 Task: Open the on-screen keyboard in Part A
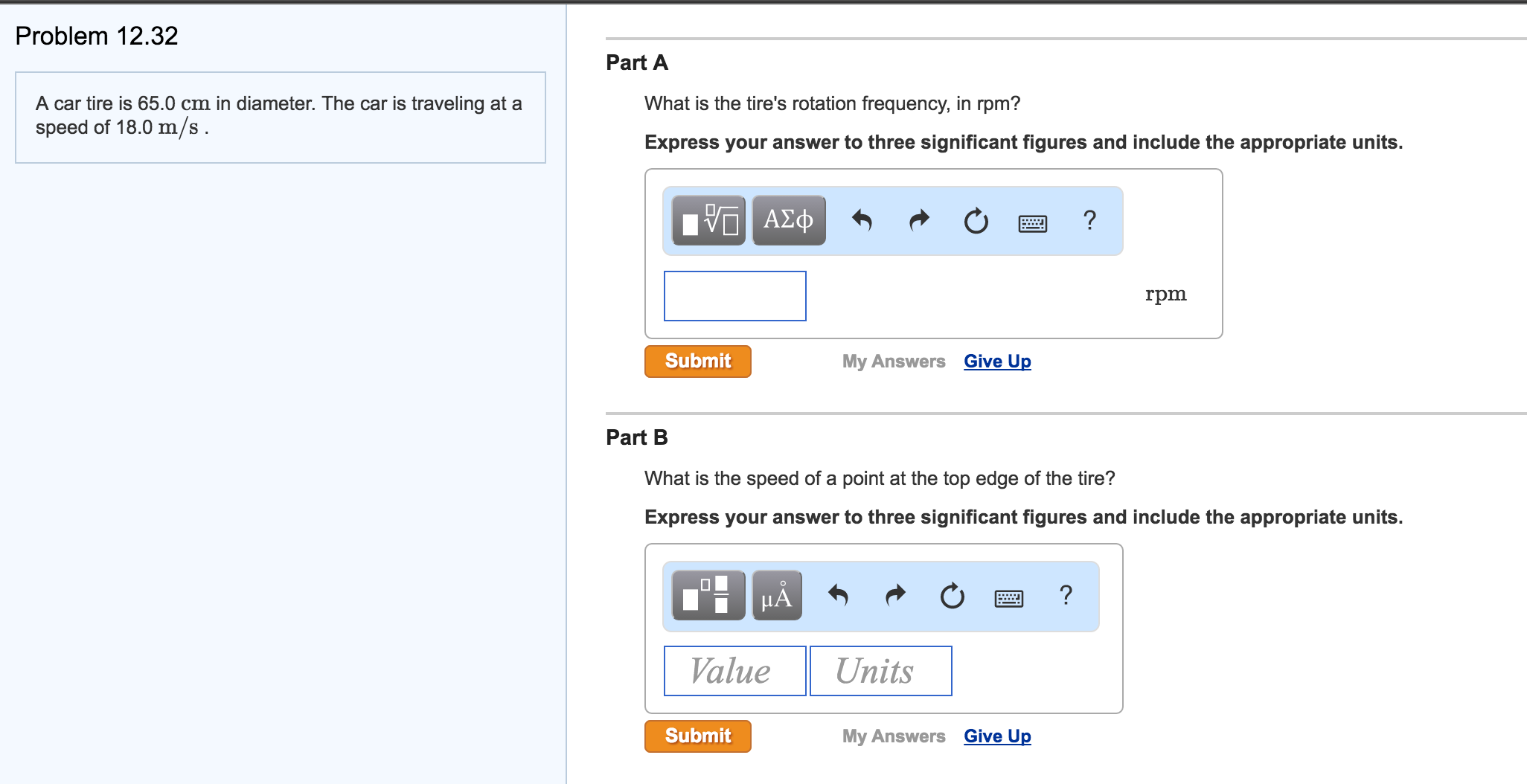tap(1034, 222)
